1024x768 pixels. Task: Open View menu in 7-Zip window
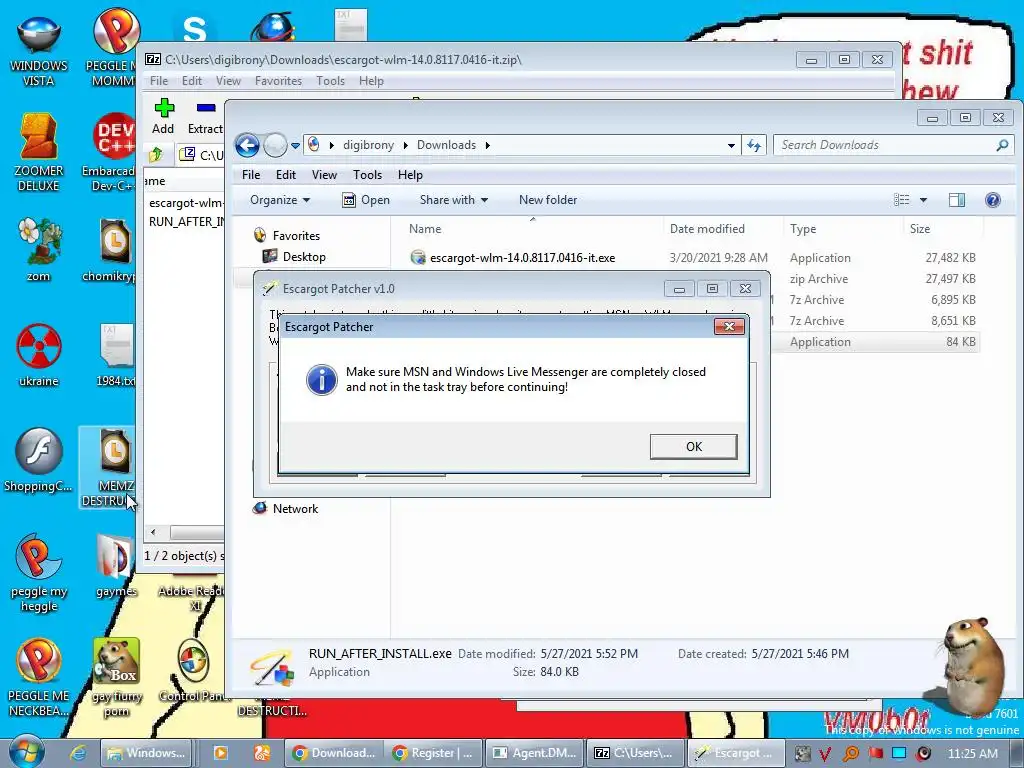(228, 81)
